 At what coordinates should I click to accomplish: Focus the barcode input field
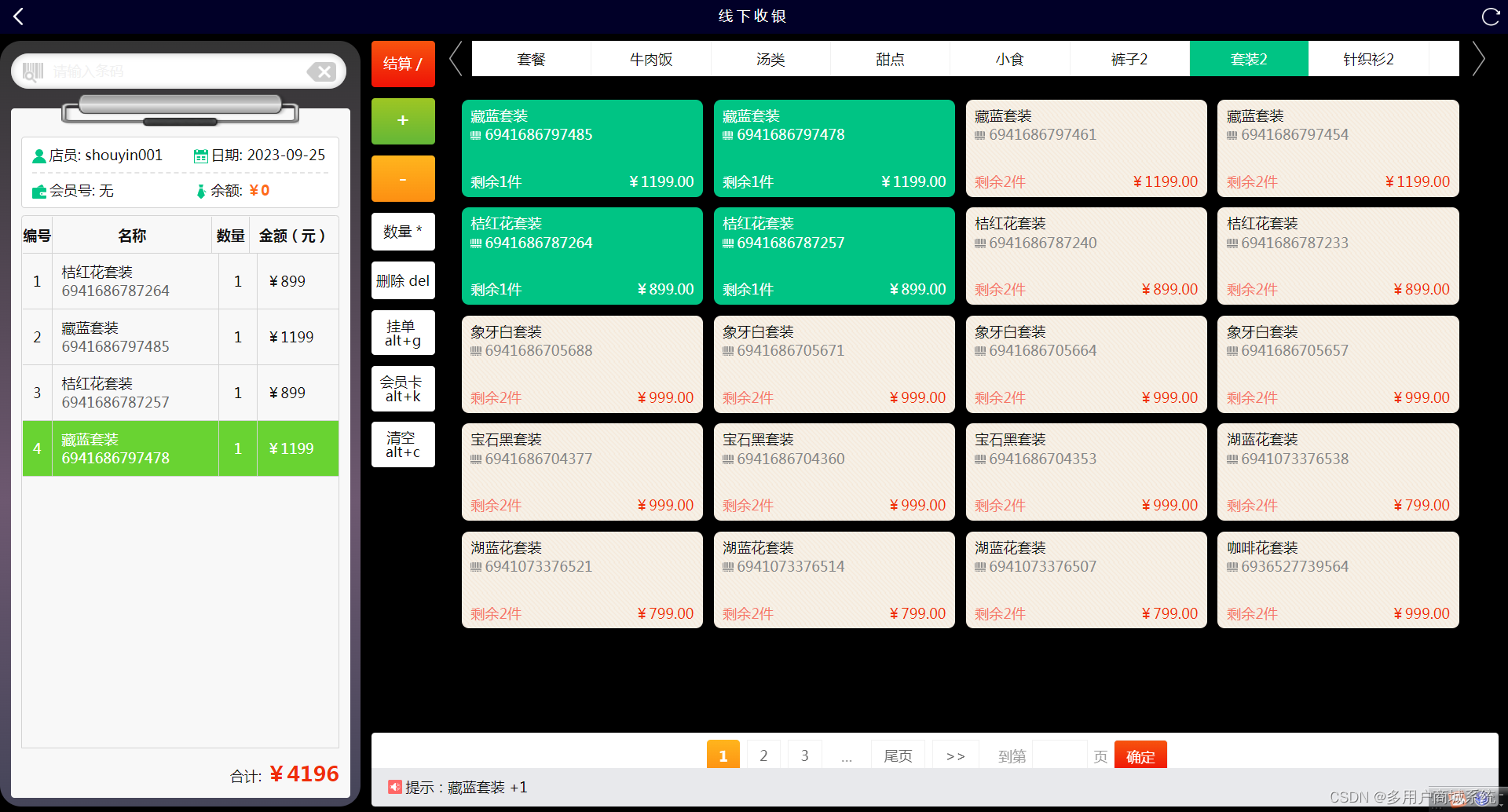(x=178, y=71)
